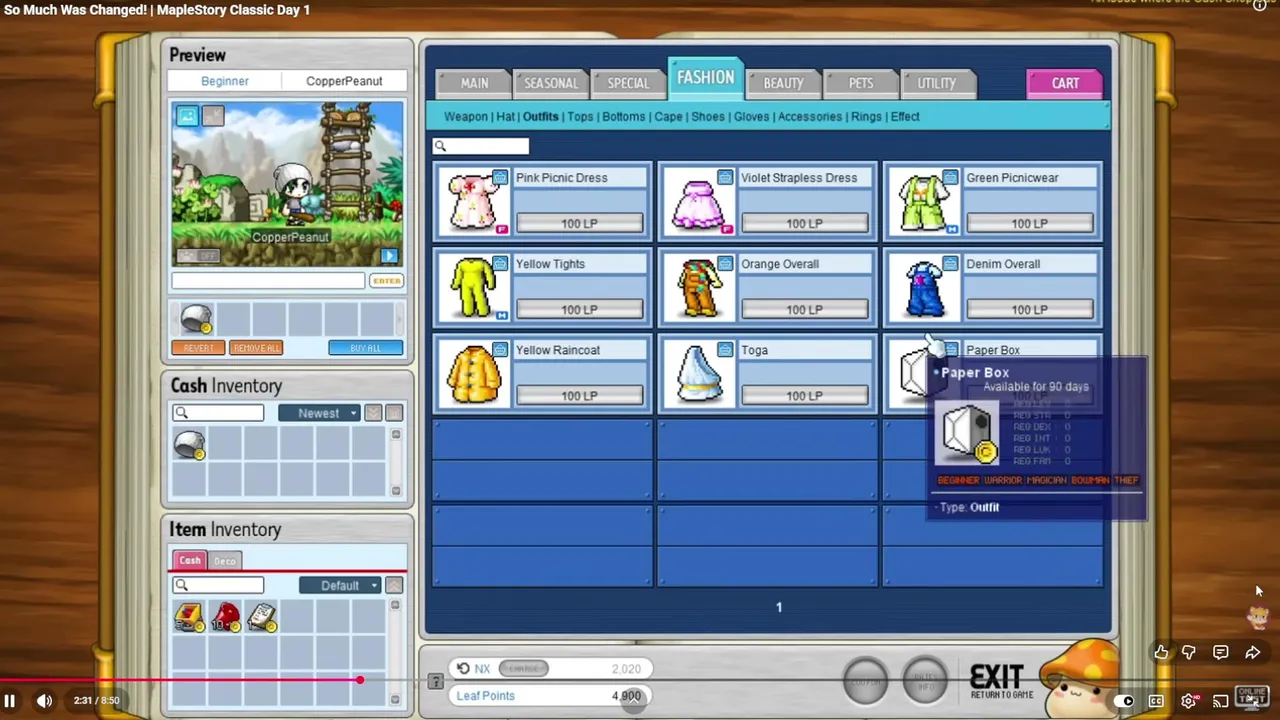Click wardrobe icon on Violet Strapless Dress
The image size is (1280, 720).
click(724, 177)
